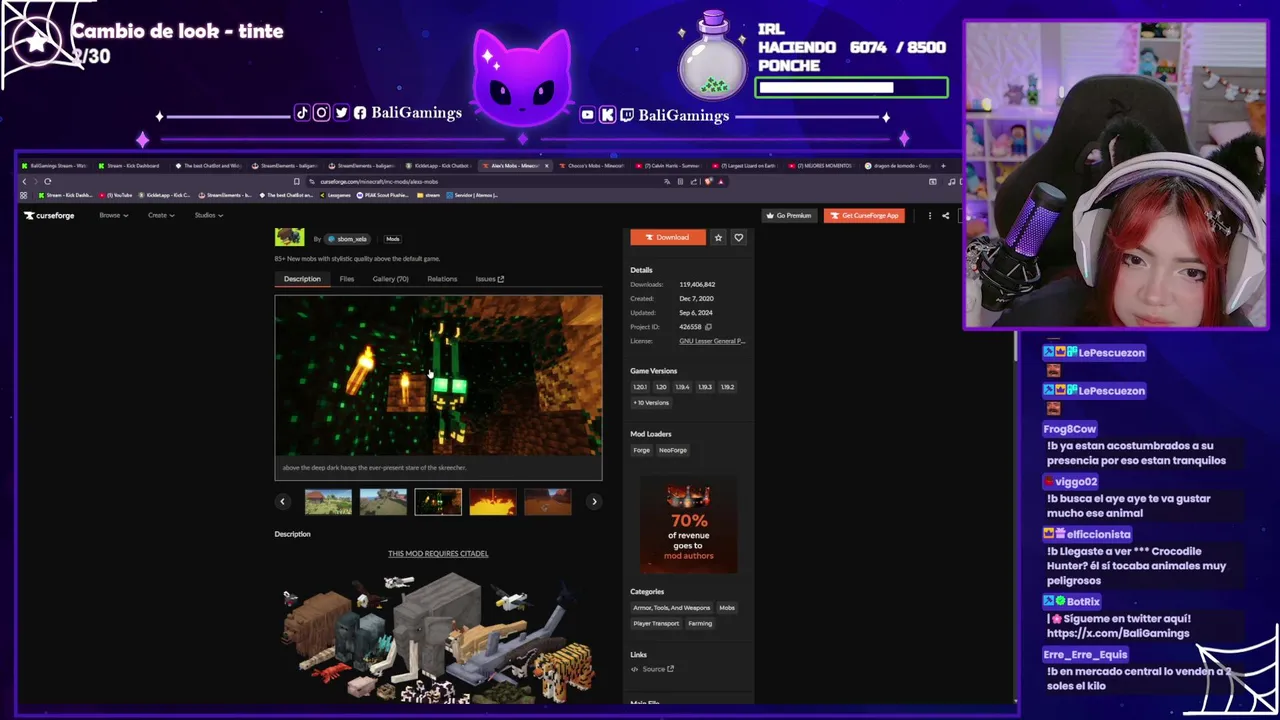The height and width of the screenshot is (720, 1280).
Task: Open the Gallery (70) tab
Action: coord(390,279)
